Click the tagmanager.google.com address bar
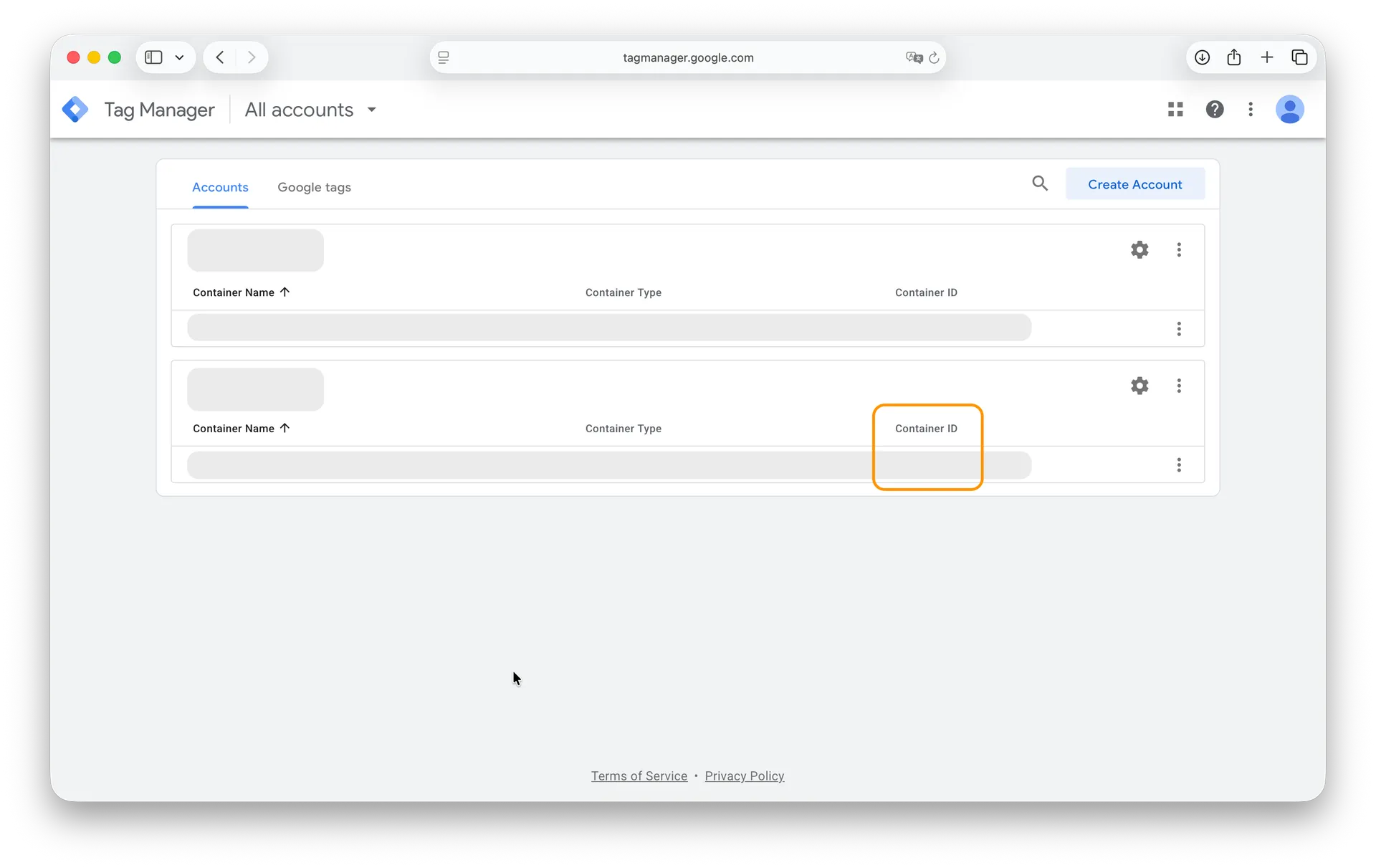Viewport: 1376px width, 868px height. click(687, 57)
